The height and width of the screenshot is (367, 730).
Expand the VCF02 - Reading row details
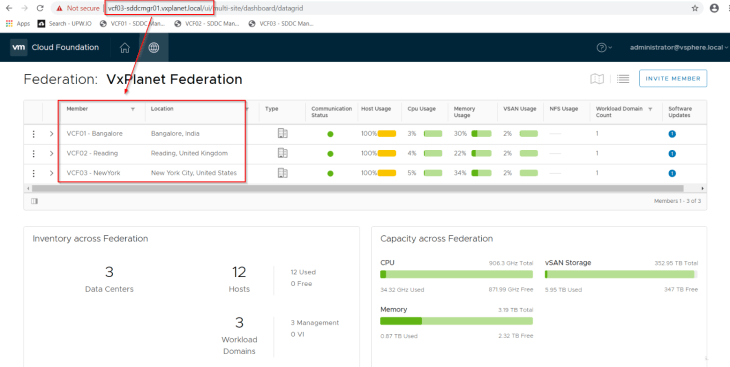coord(51,154)
